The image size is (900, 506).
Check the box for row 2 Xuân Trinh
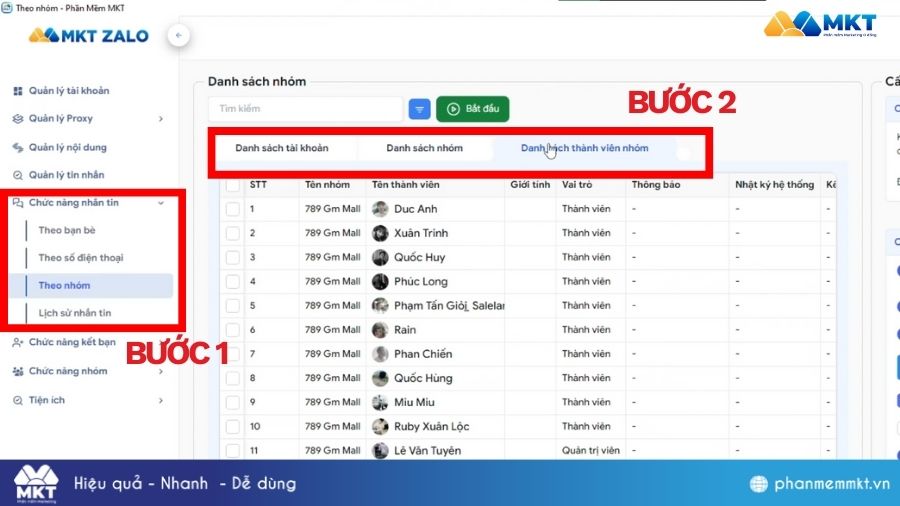232,233
